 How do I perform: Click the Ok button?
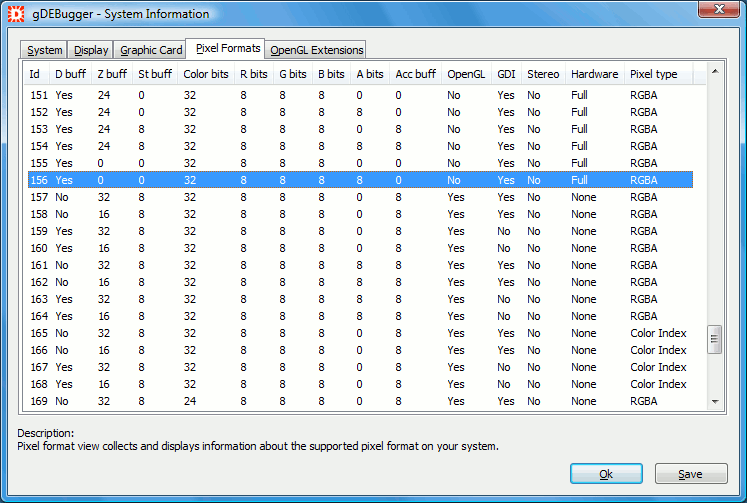(x=606, y=474)
